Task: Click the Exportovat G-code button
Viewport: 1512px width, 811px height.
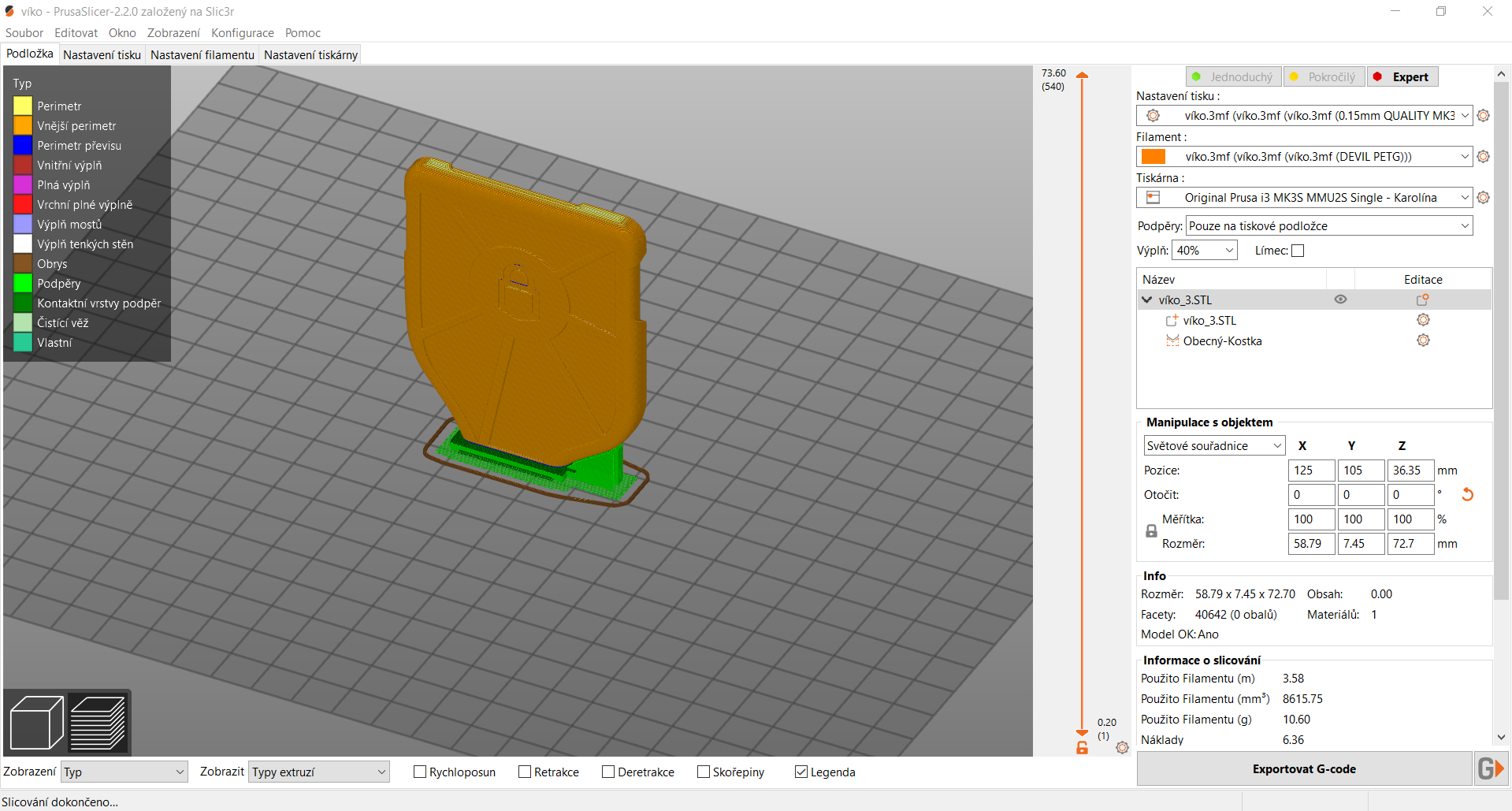Action: 1304,768
